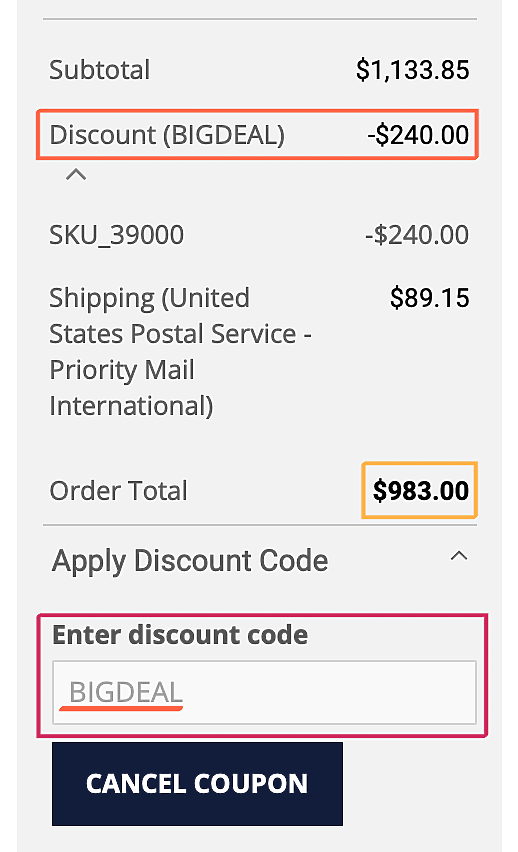The width and height of the screenshot is (518, 852).
Task: Click the Order Total label
Action: [118, 491]
